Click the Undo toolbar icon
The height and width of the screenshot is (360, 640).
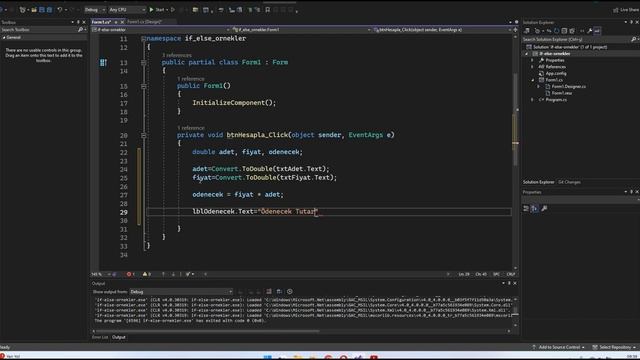click(60, 9)
